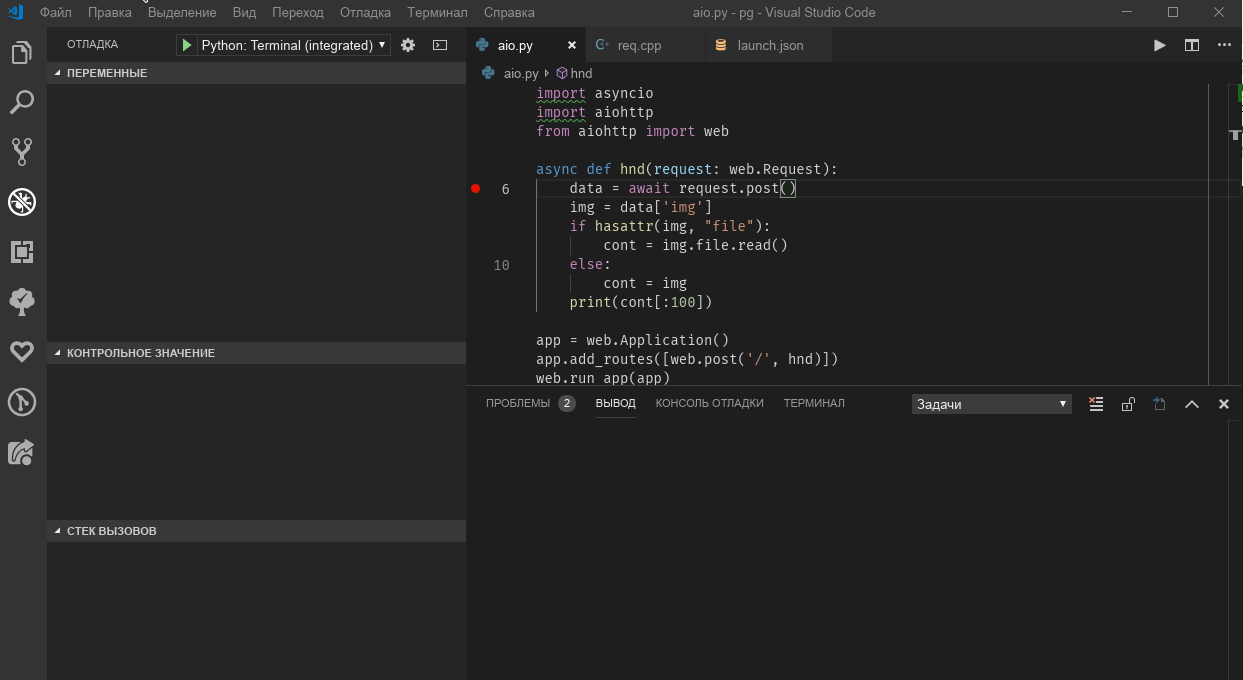Click line number 10 in the gutter
Viewport: 1243px width, 680px height.
coord(501,265)
